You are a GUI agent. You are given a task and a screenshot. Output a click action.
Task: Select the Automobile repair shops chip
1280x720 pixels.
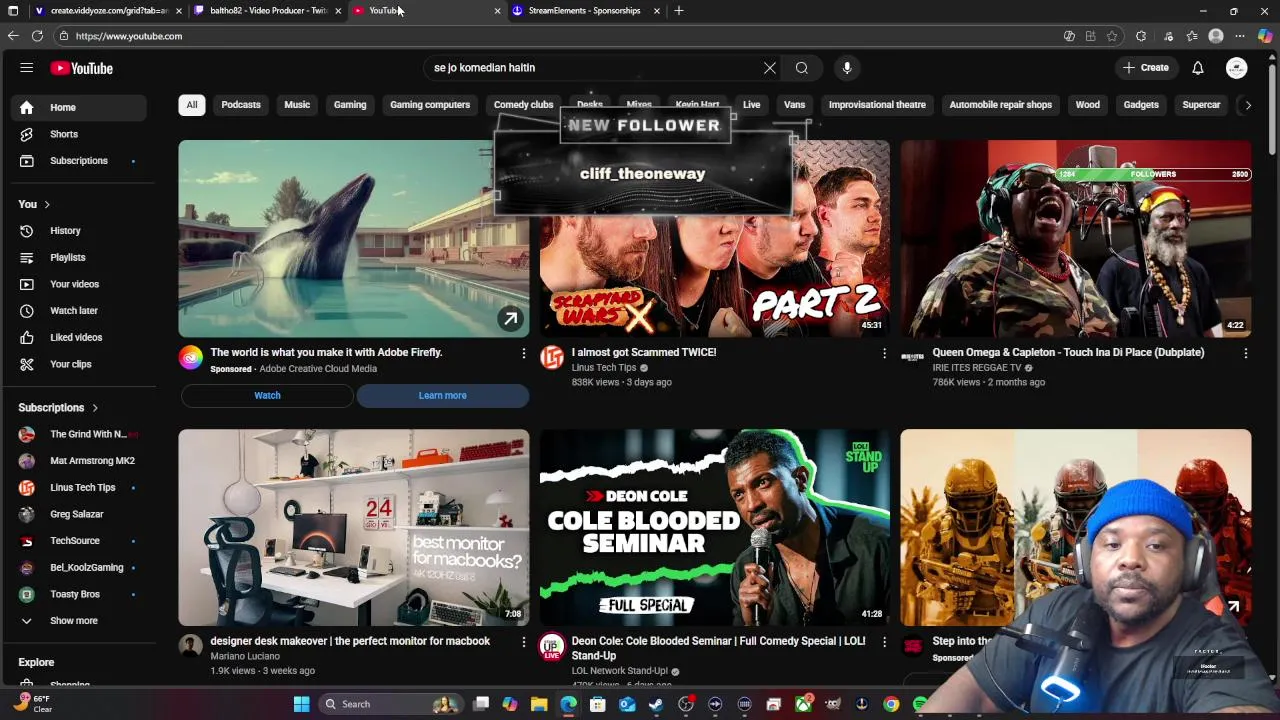click(1000, 105)
